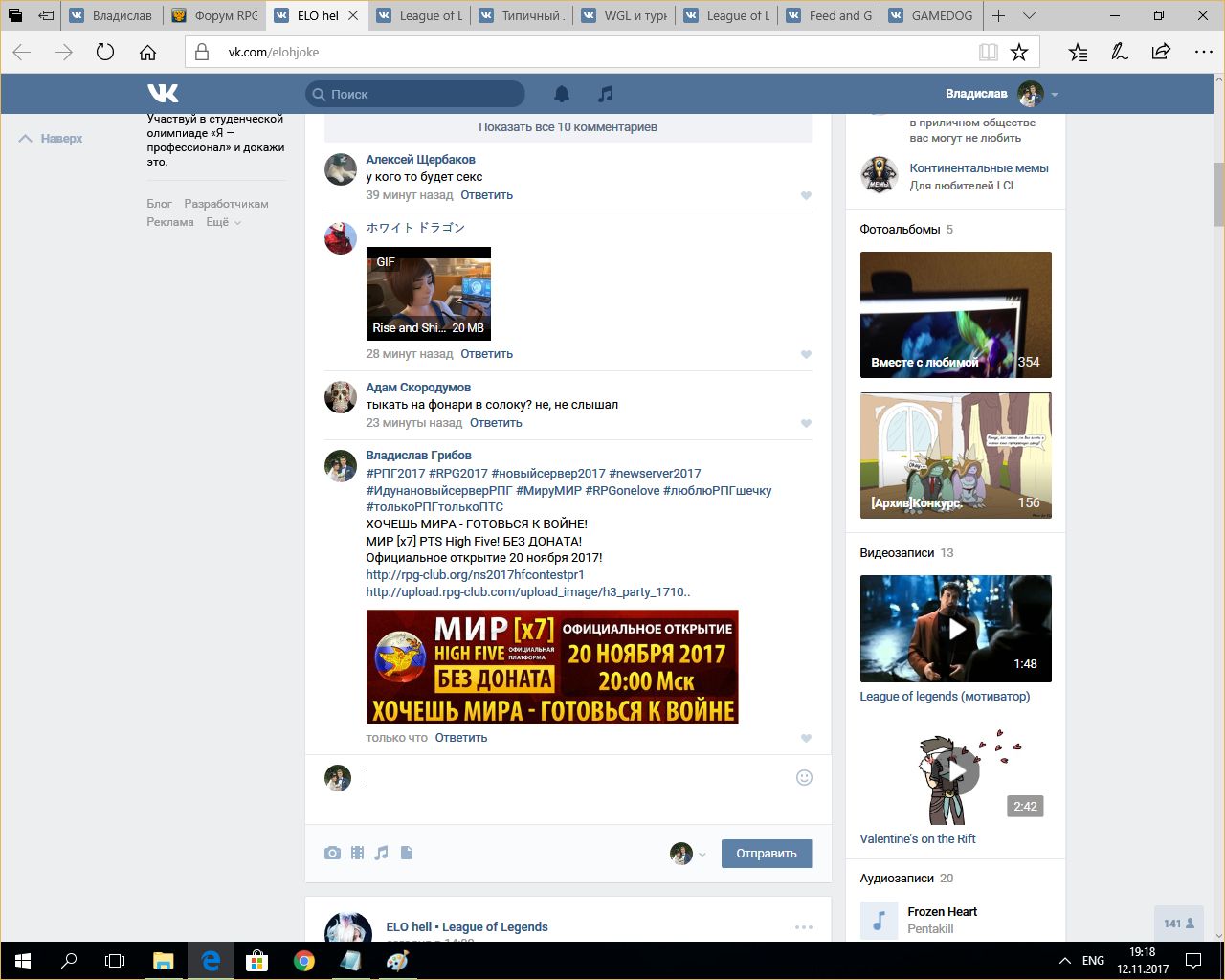This screenshot has width=1225, height=980.
Task: Click the comment text input field
Action: pos(574,778)
